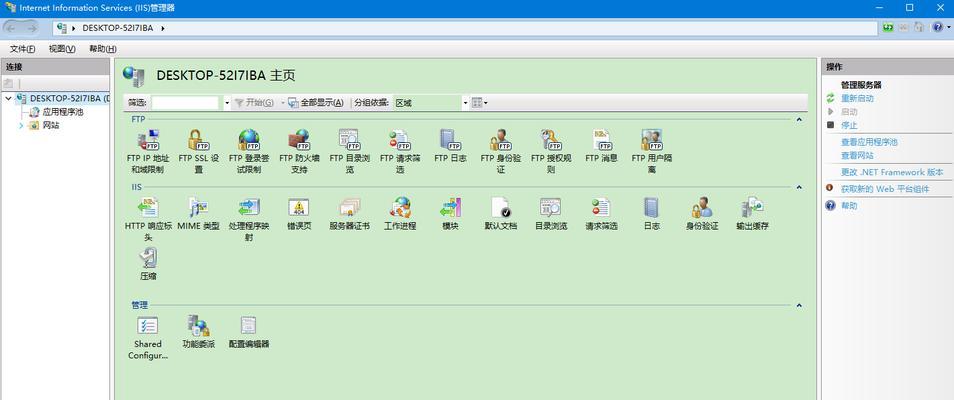The image size is (954, 400).
Task: Open Shared Configuration icon
Action: coord(148,326)
